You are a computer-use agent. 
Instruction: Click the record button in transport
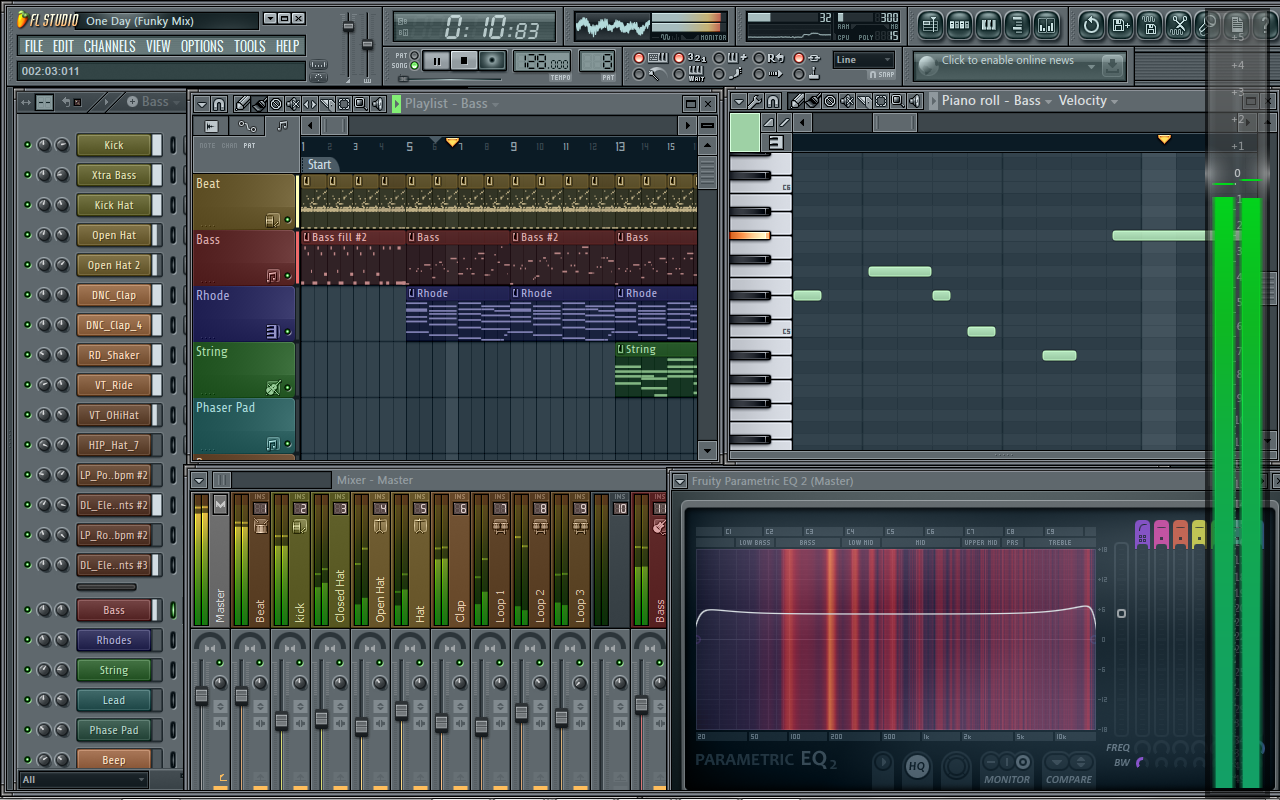point(491,61)
